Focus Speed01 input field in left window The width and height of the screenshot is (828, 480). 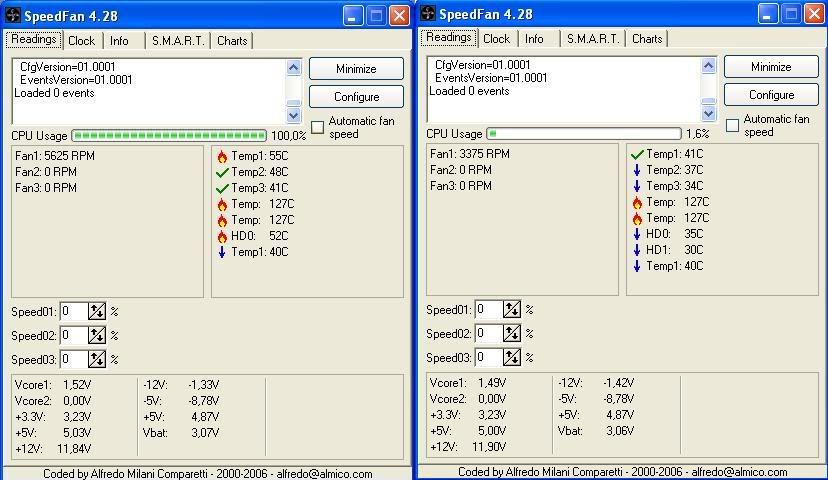[x=73, y=312]
